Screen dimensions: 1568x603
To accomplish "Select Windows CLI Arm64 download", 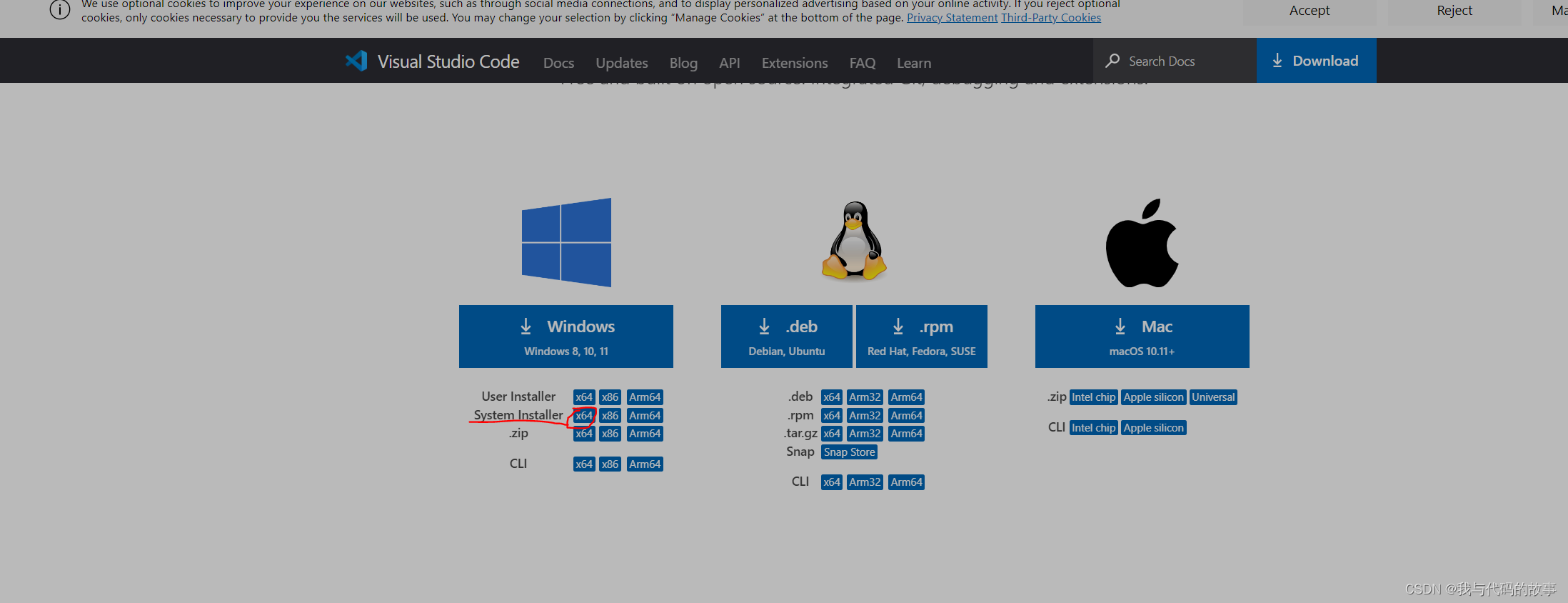I will pyautogui.click(x=645, y=464).
